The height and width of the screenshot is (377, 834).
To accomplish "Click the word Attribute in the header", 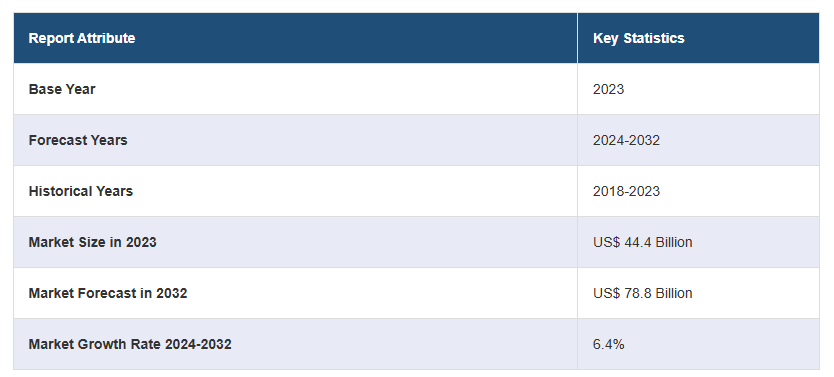I will pos(106,38).
